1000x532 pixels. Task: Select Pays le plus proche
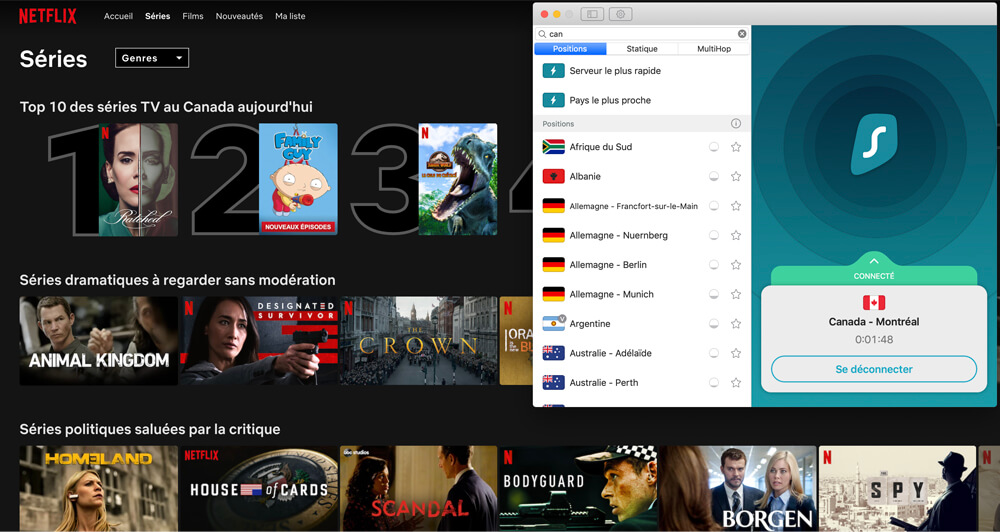tap(642, 100)
